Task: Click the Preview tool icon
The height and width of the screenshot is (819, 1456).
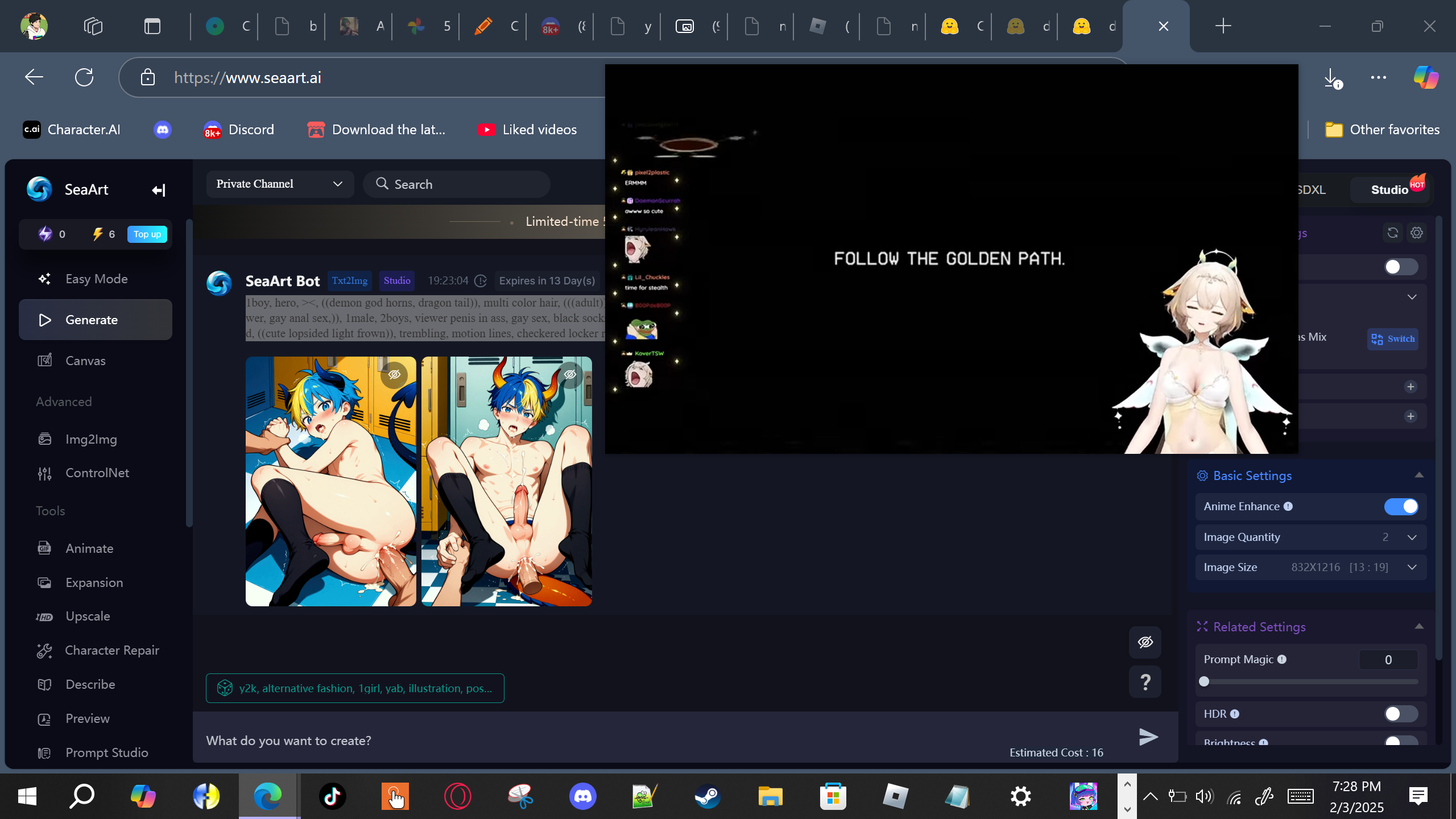Action: click(44, 719)
